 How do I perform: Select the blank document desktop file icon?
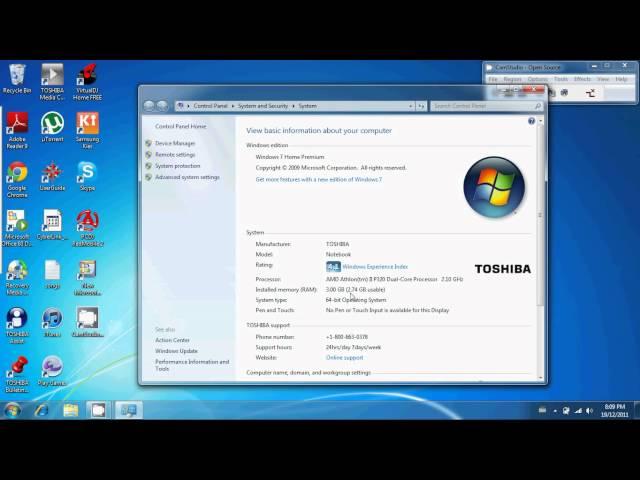coord(52,274)
